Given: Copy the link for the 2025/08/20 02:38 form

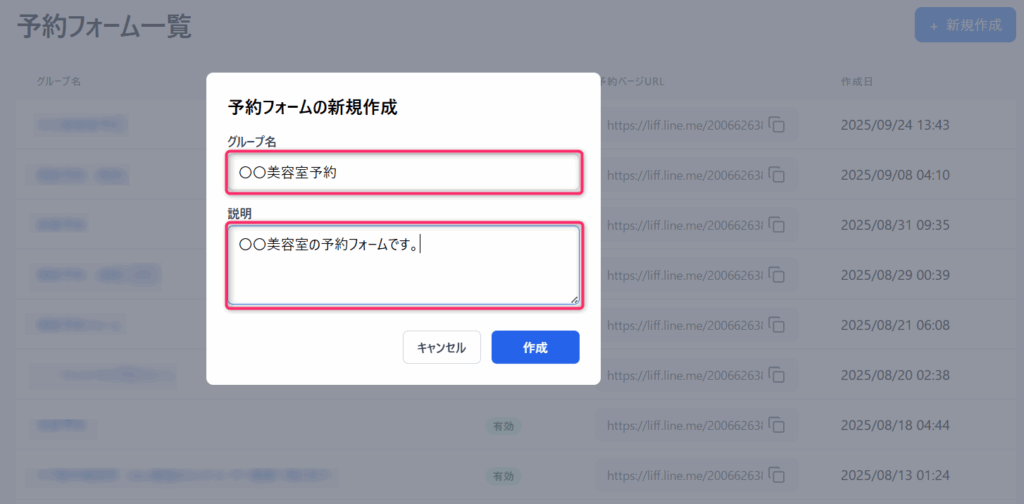Looking at the screenshot, I should [x=777, y=375].
